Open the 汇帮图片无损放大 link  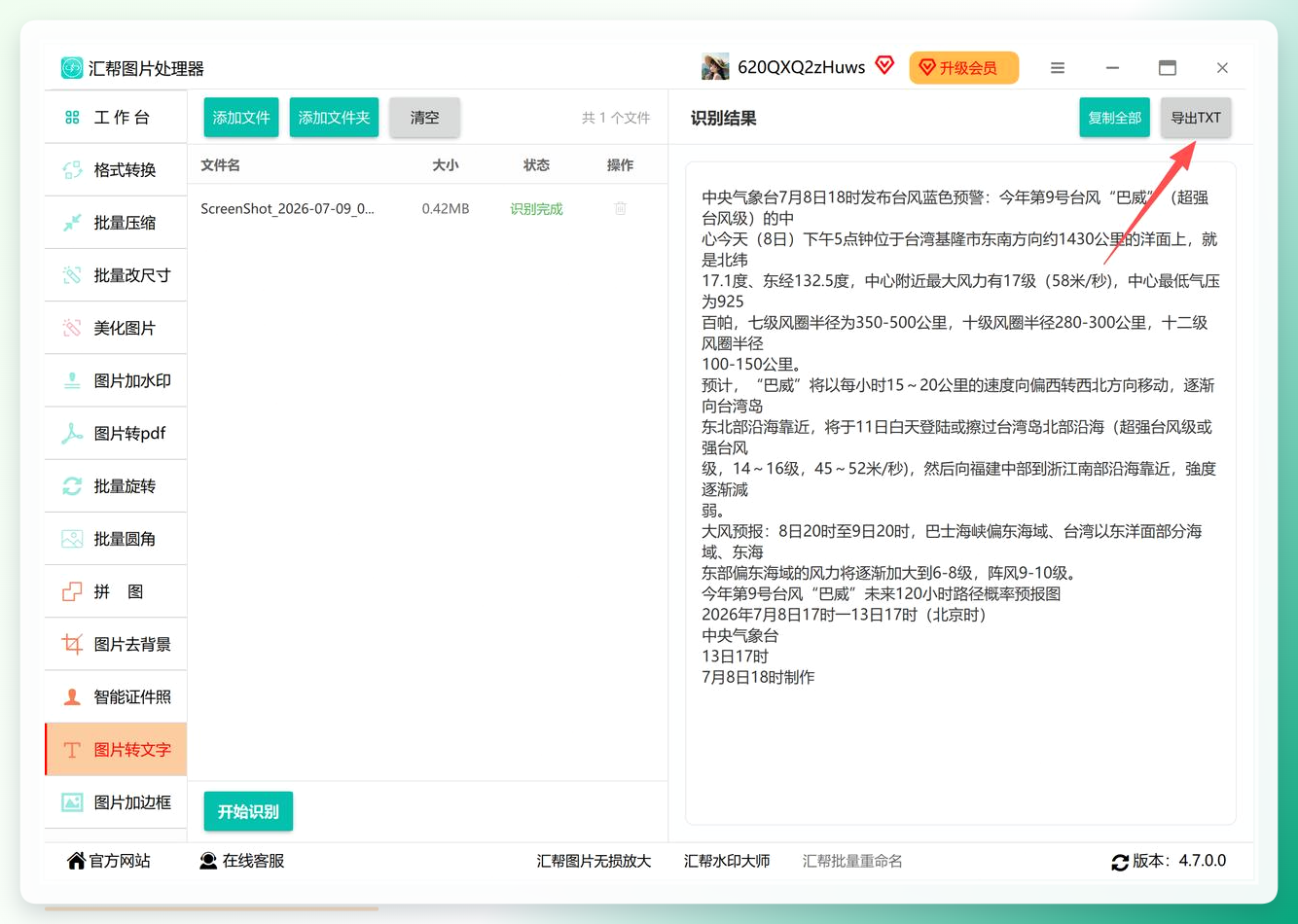(x=594, y=861)
